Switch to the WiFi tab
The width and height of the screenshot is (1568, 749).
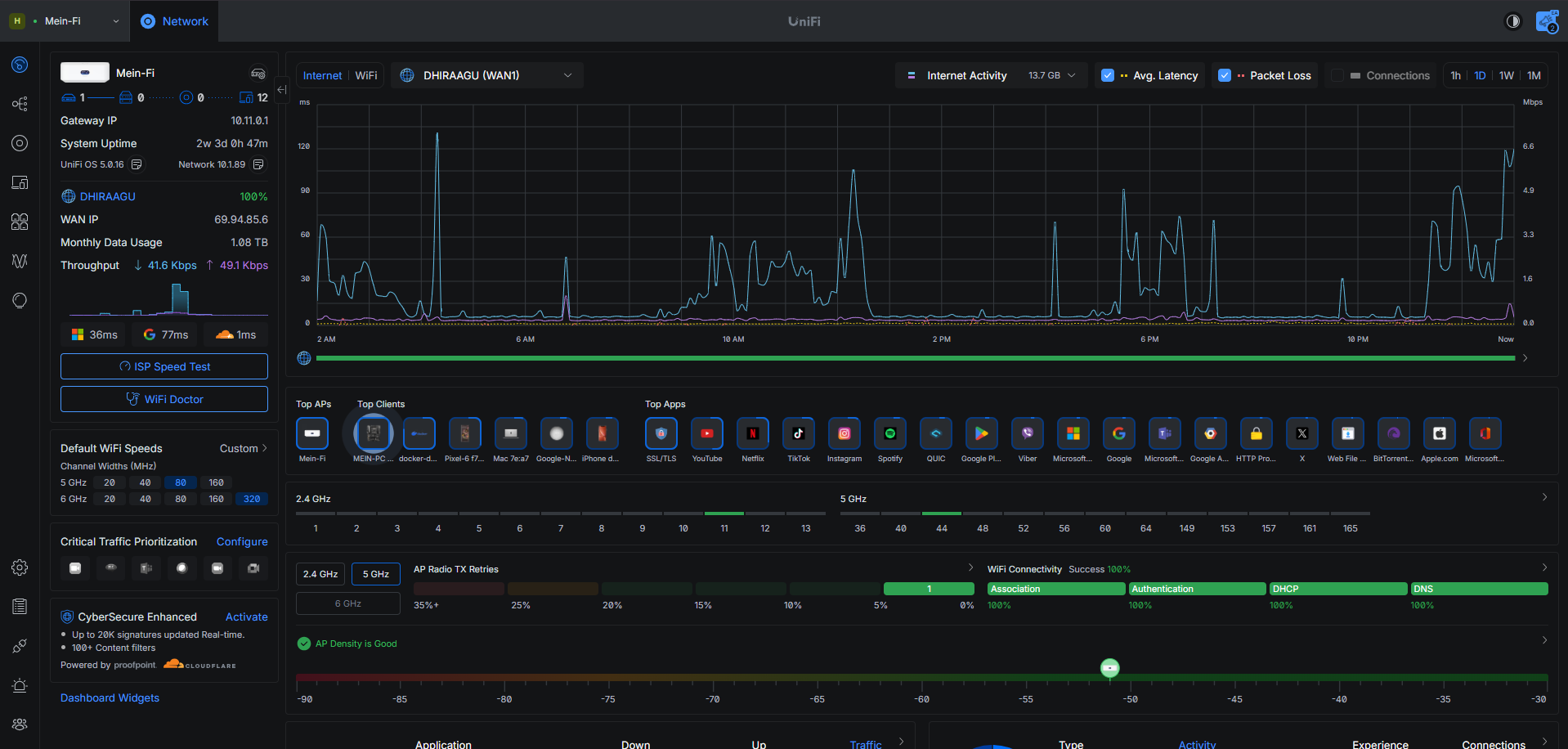[x=365, y=75]
